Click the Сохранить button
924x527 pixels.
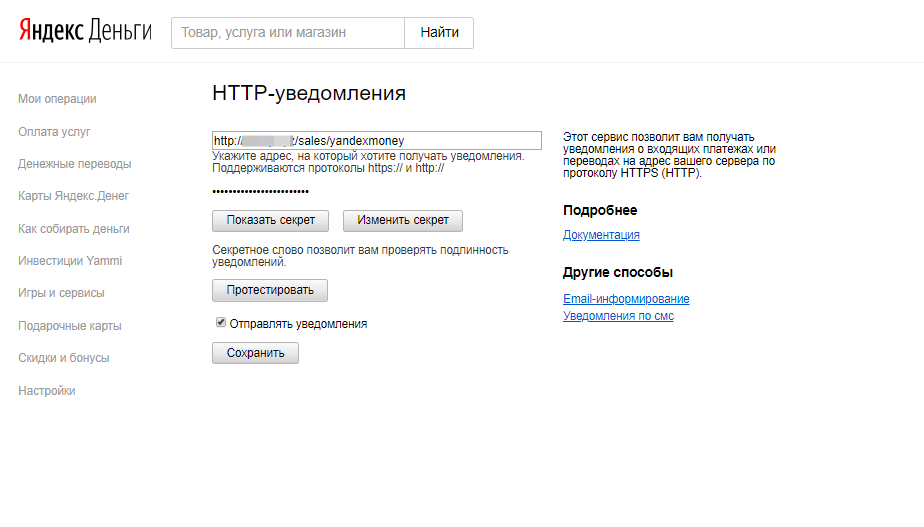255,353
